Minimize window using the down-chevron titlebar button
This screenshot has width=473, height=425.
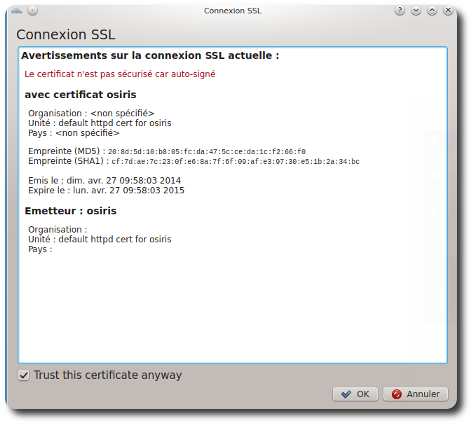click(x=416, y=11)
